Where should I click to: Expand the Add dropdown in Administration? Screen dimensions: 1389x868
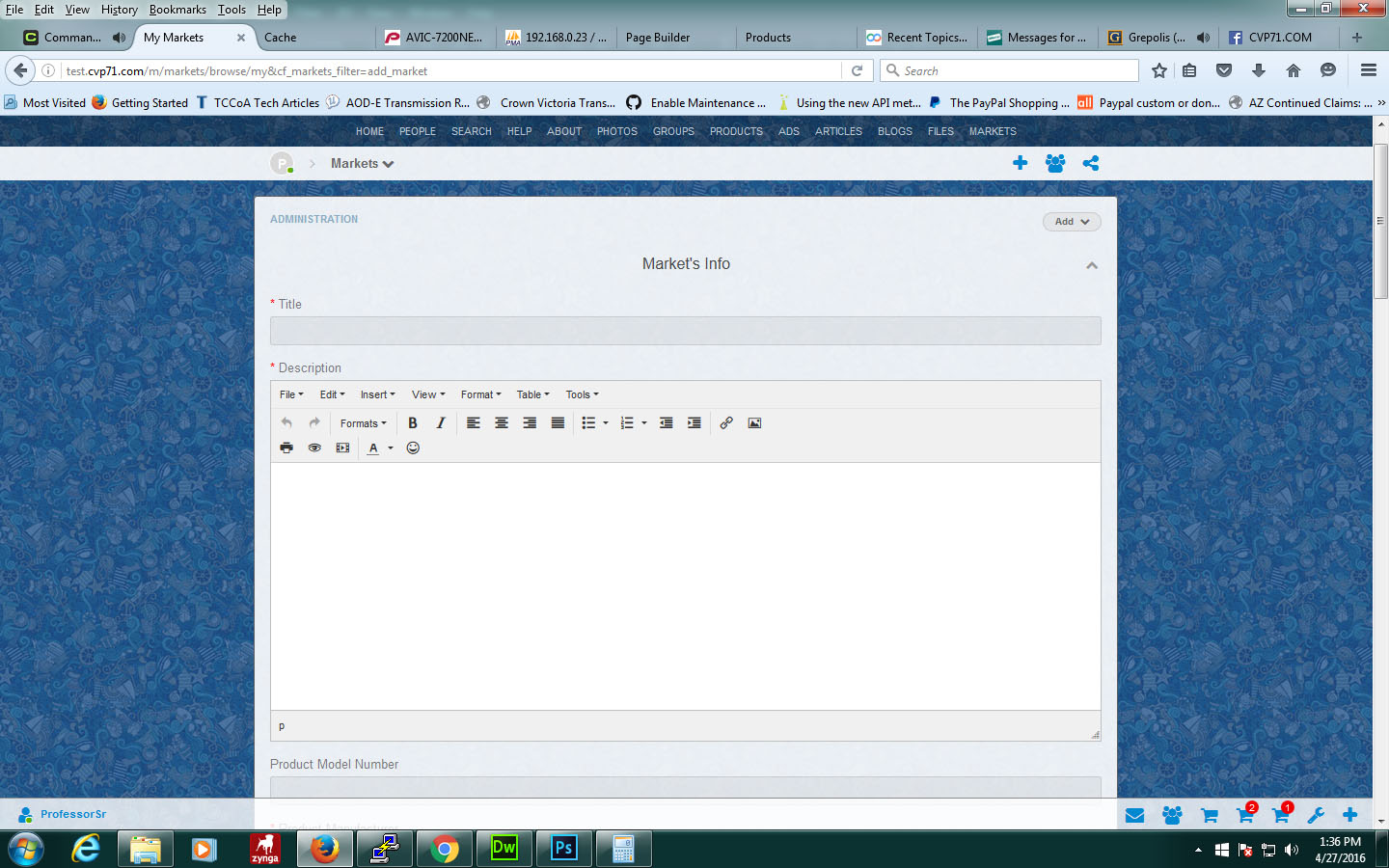click(1071, 222)
